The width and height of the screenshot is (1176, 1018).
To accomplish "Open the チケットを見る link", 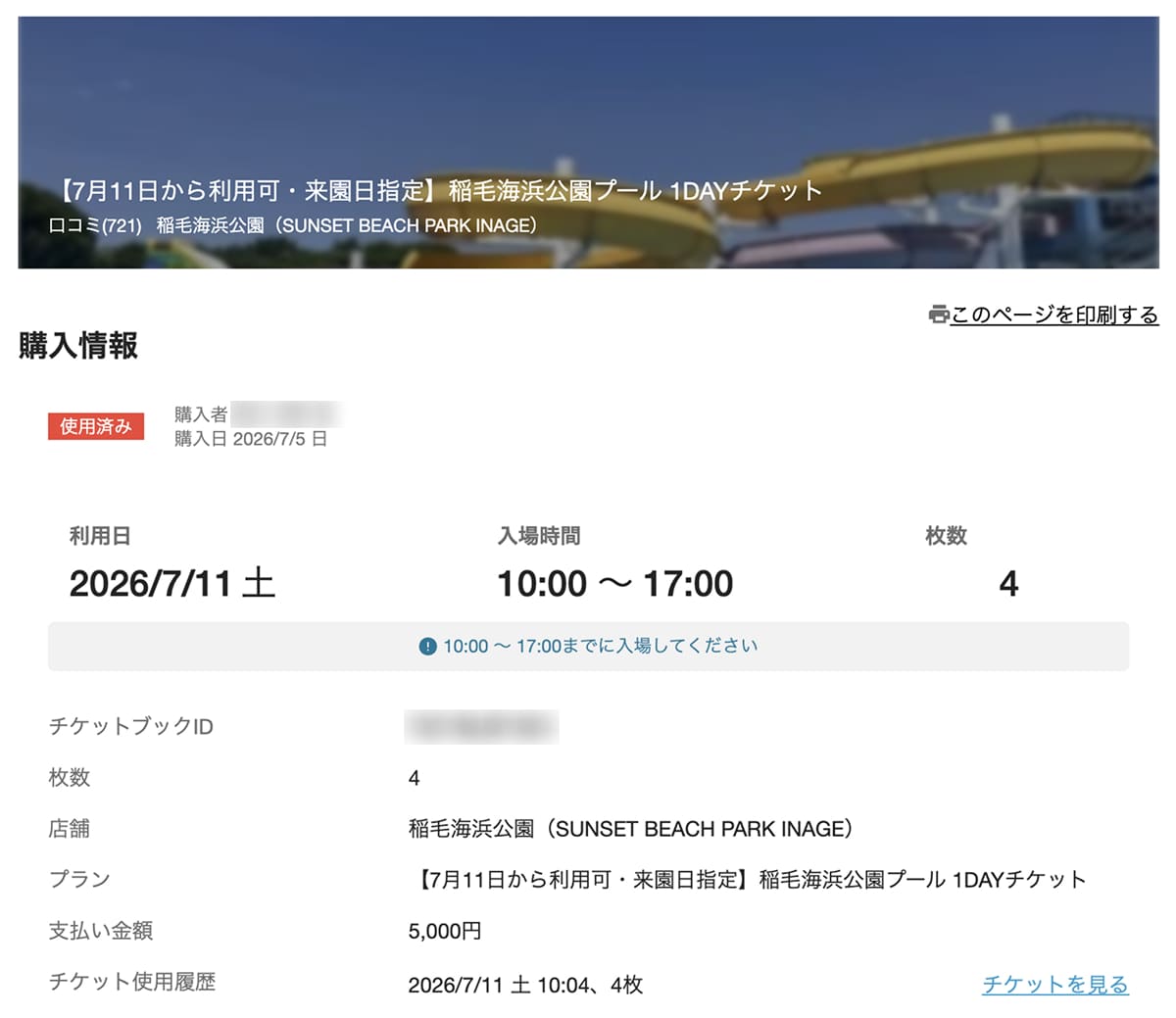I will tap(1055, 985).
